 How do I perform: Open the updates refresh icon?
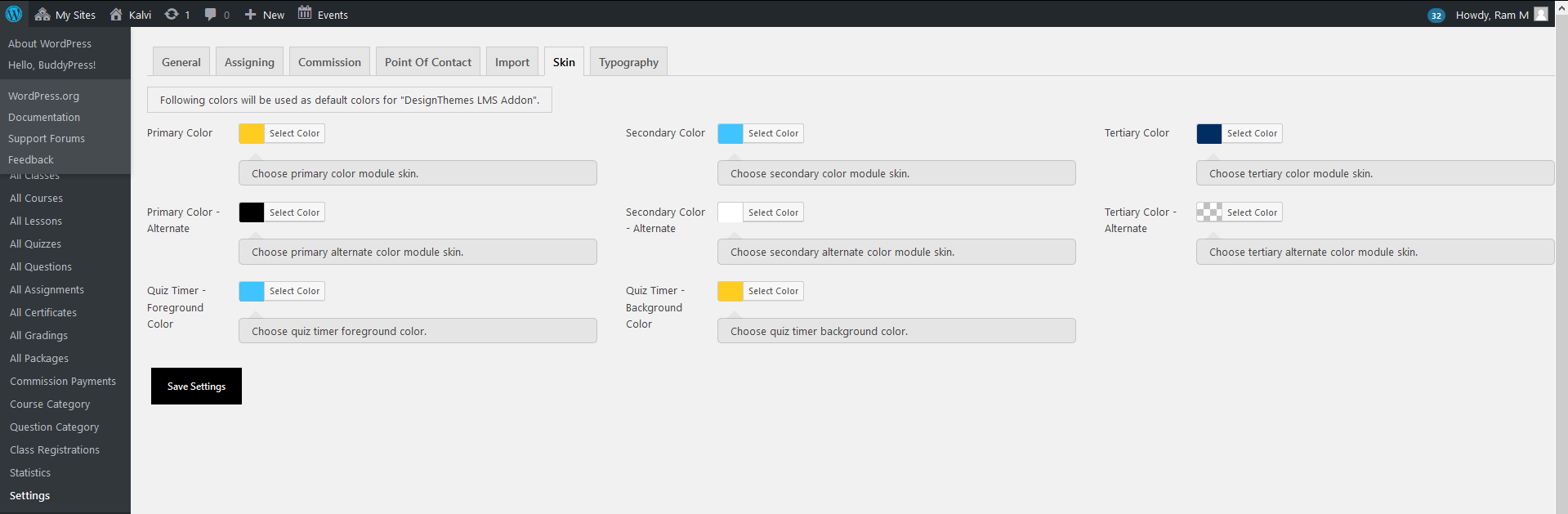tap(172, 14)
